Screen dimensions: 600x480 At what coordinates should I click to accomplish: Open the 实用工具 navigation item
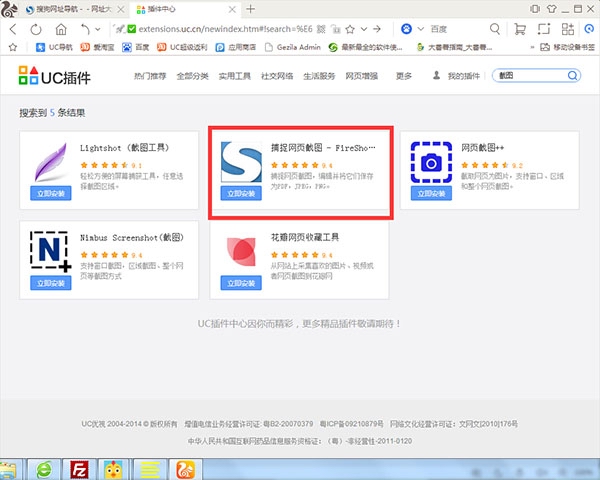[235, 76]
